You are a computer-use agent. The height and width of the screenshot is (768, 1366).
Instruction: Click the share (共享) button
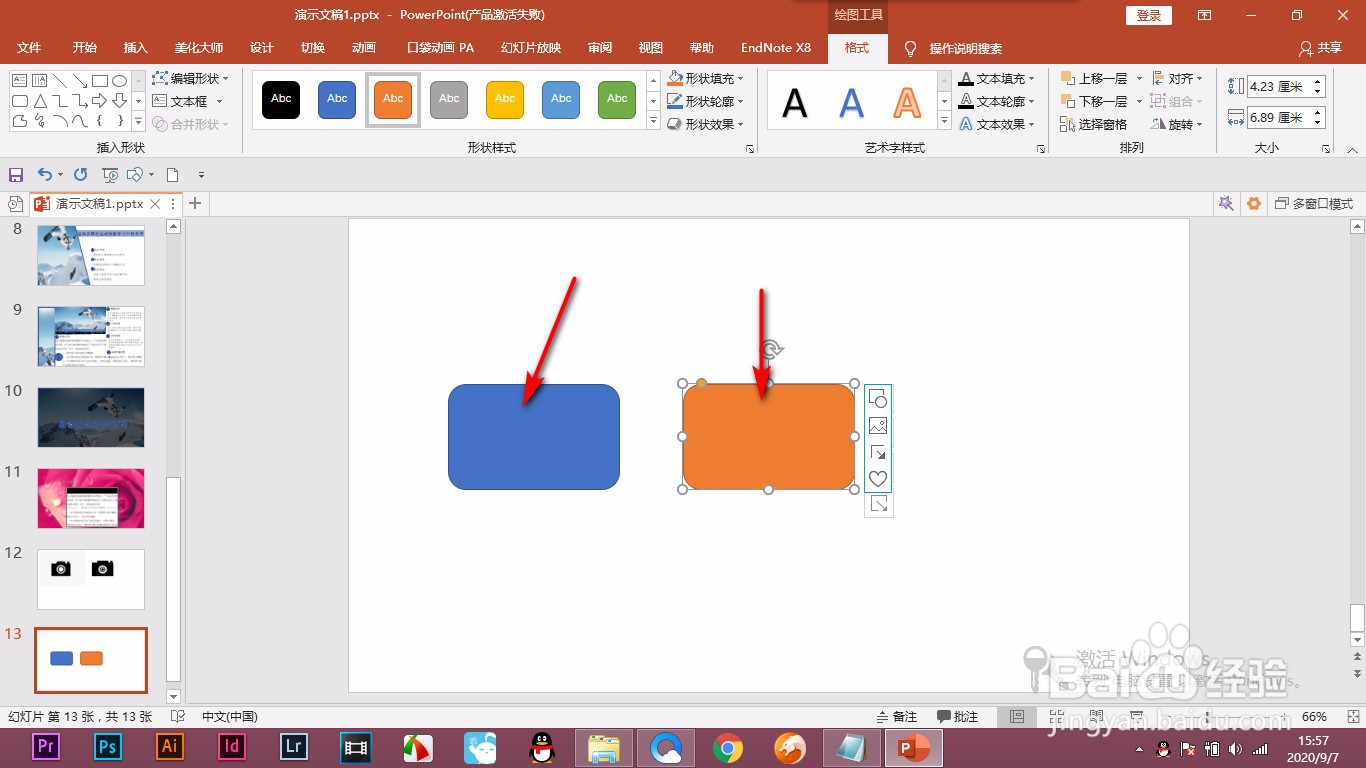point(1320,47)
